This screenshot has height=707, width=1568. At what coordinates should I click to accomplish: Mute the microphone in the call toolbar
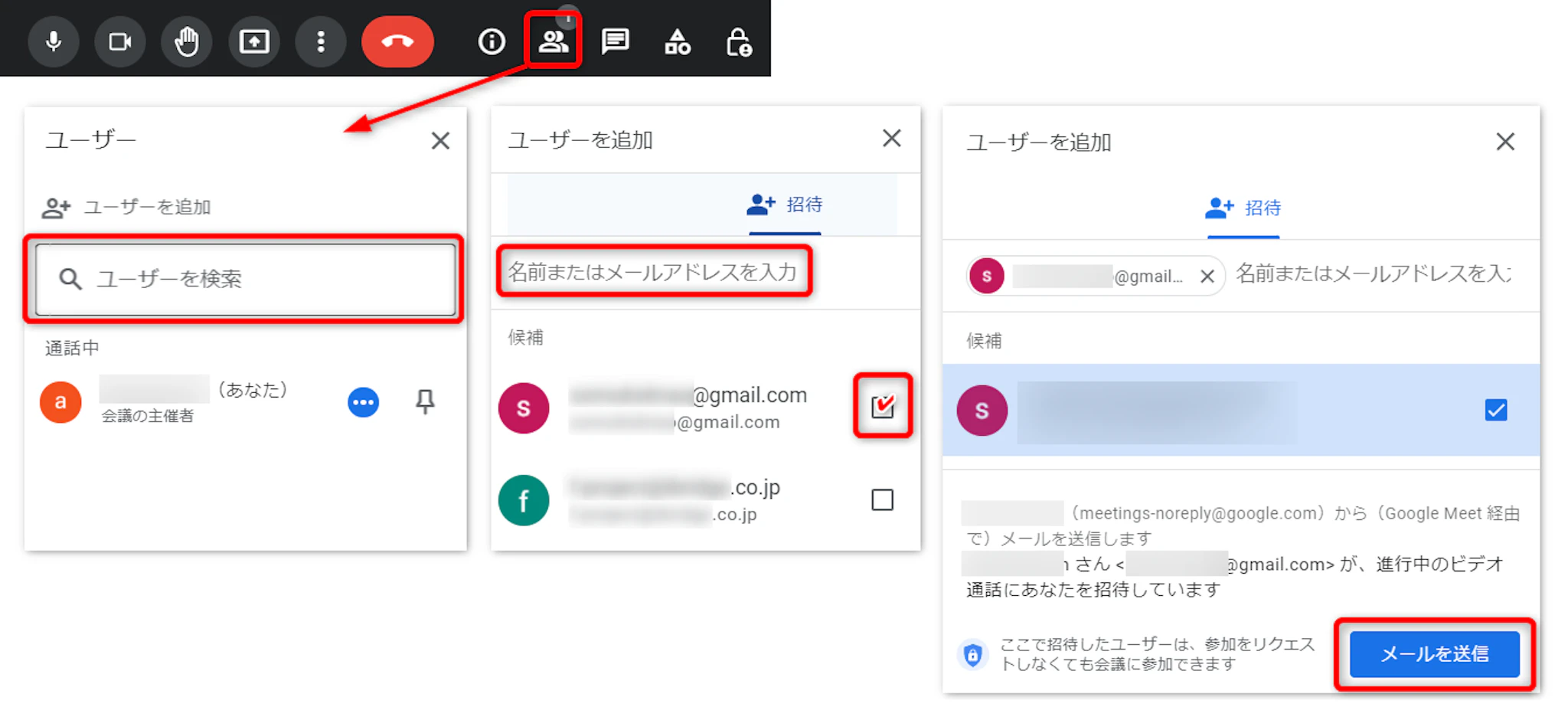(54, 41)
